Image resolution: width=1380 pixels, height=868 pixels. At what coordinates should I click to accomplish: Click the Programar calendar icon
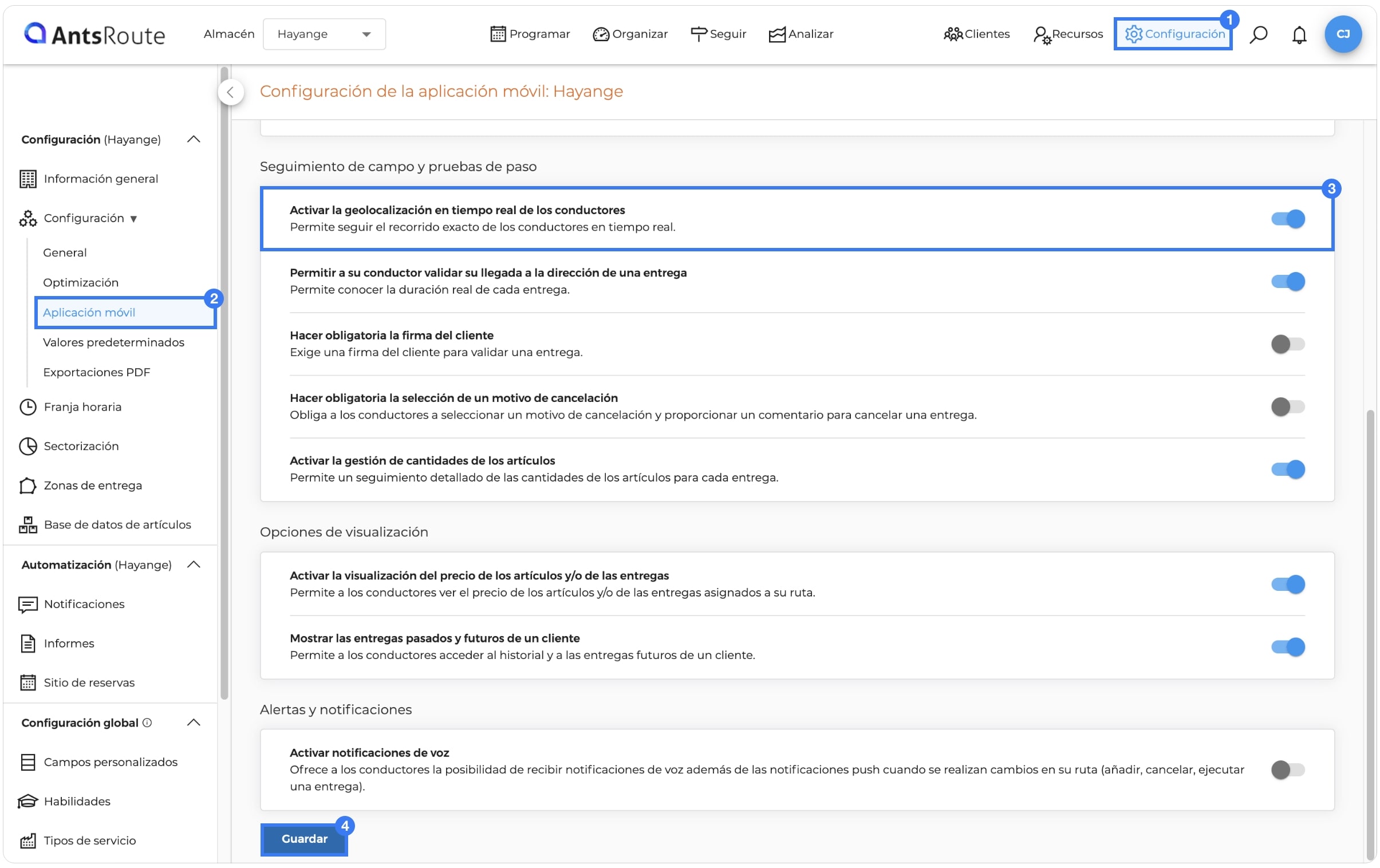(498, 34)
